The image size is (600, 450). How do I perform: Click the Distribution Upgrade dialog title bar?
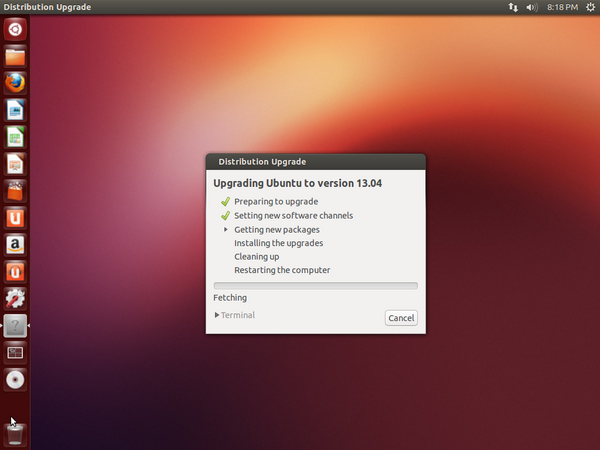[316, 162]
